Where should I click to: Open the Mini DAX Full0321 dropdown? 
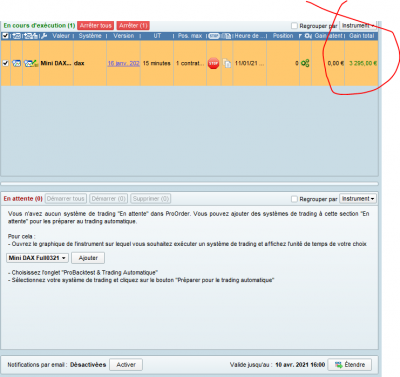click(x=37, y=258)
